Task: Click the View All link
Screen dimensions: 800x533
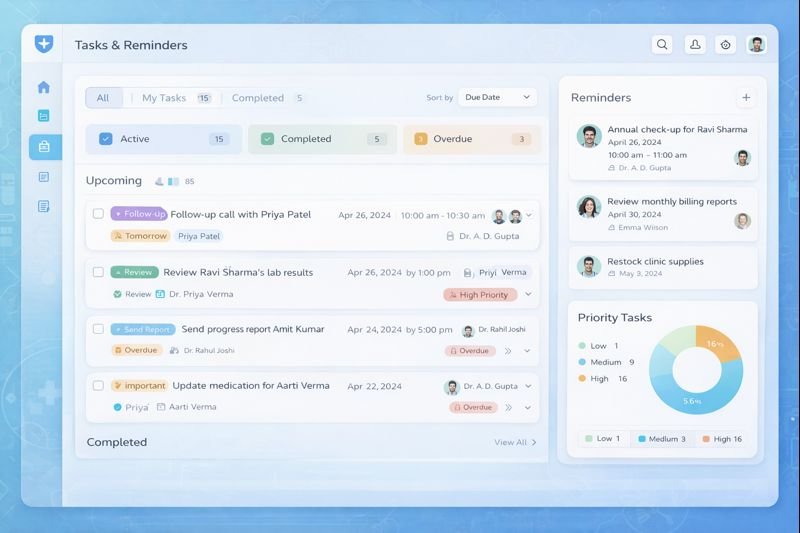Action: (515, 442)
